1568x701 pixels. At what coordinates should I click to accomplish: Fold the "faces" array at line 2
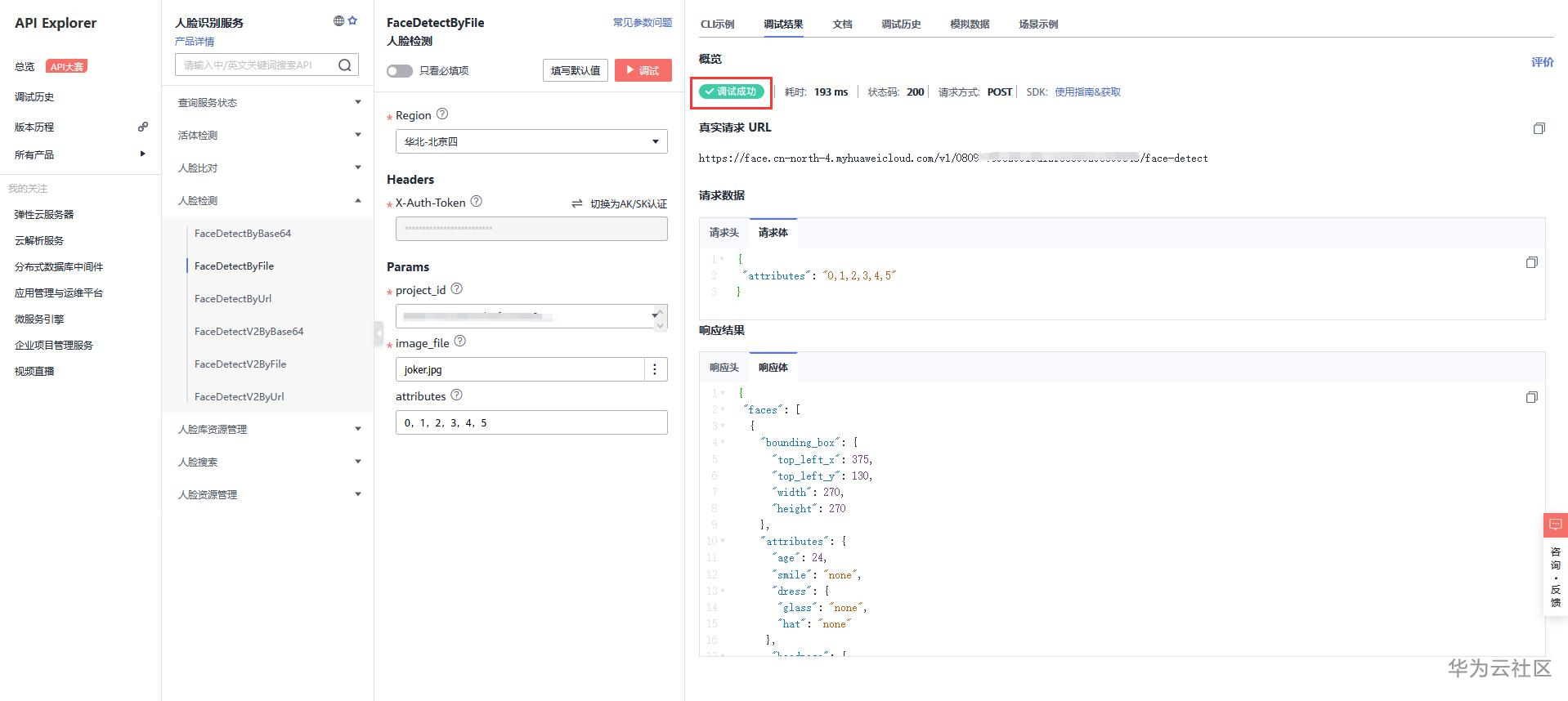point(722,409)
